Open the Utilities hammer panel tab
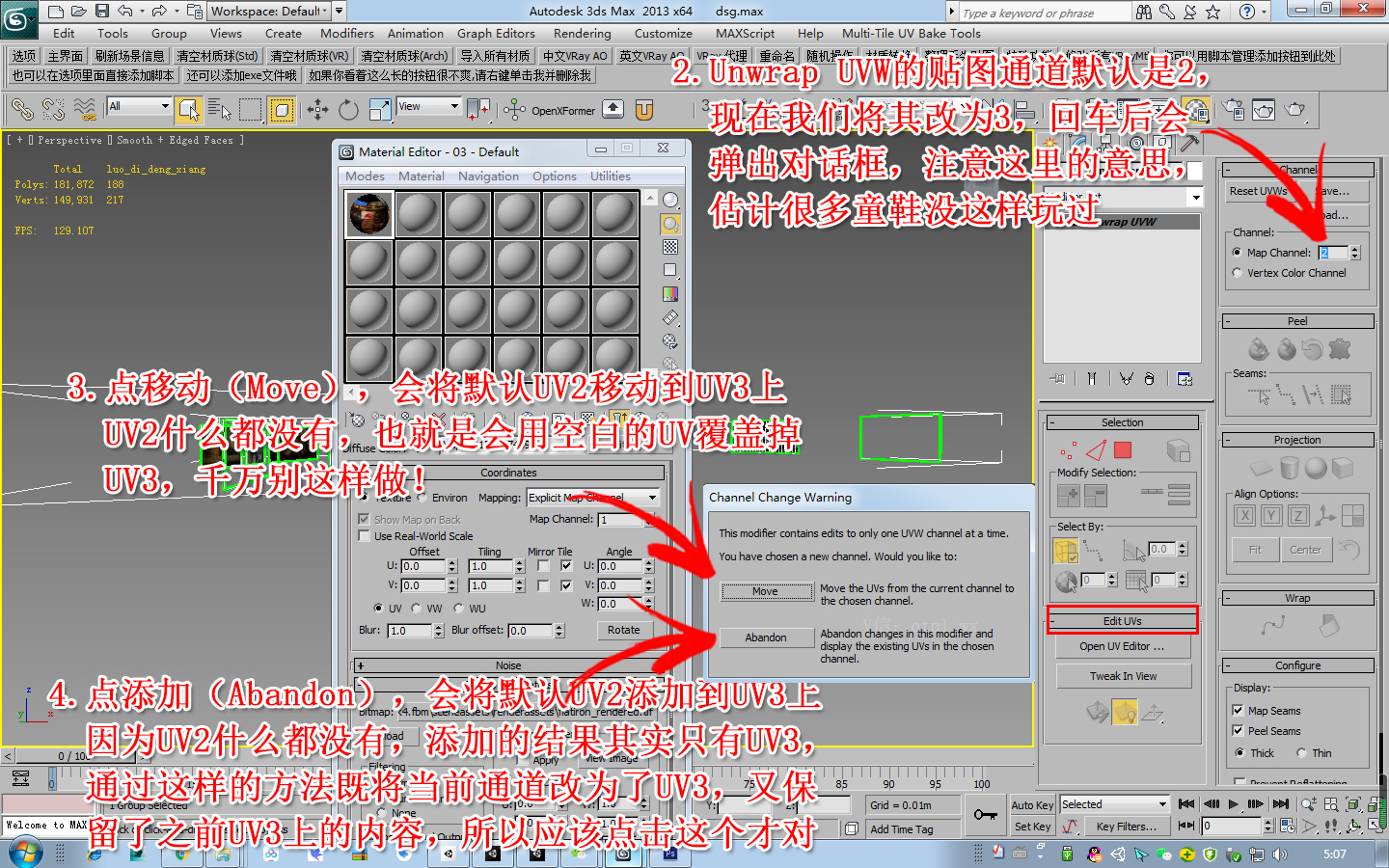1389x868 pixels. 1189,143
